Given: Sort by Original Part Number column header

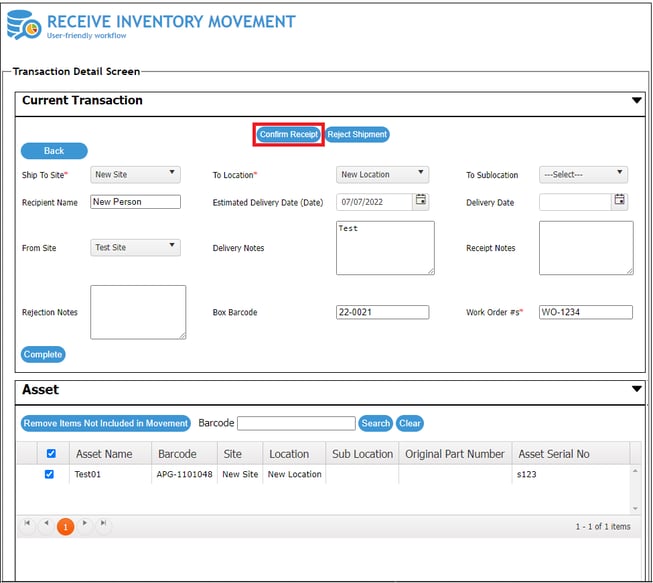Looking at the screenshot, I should click(454, 454).
